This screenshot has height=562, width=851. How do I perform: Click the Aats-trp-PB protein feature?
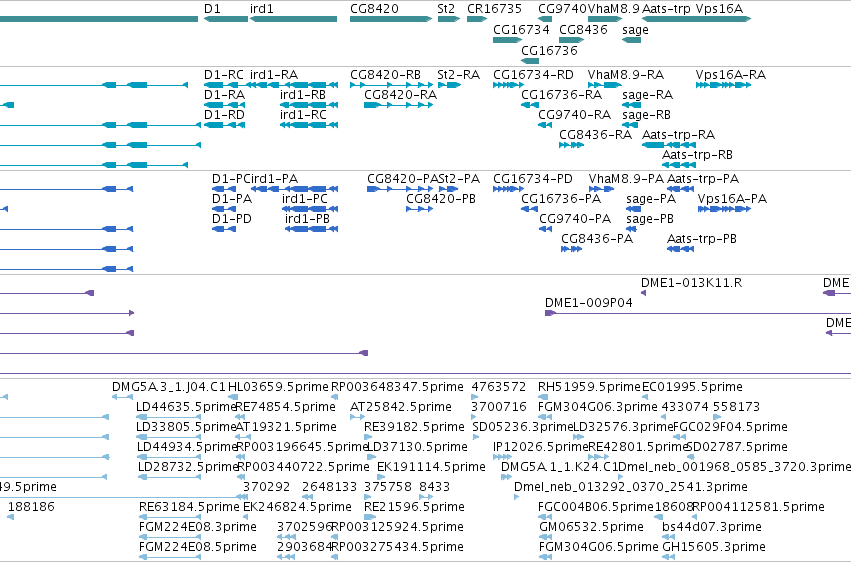680,250
